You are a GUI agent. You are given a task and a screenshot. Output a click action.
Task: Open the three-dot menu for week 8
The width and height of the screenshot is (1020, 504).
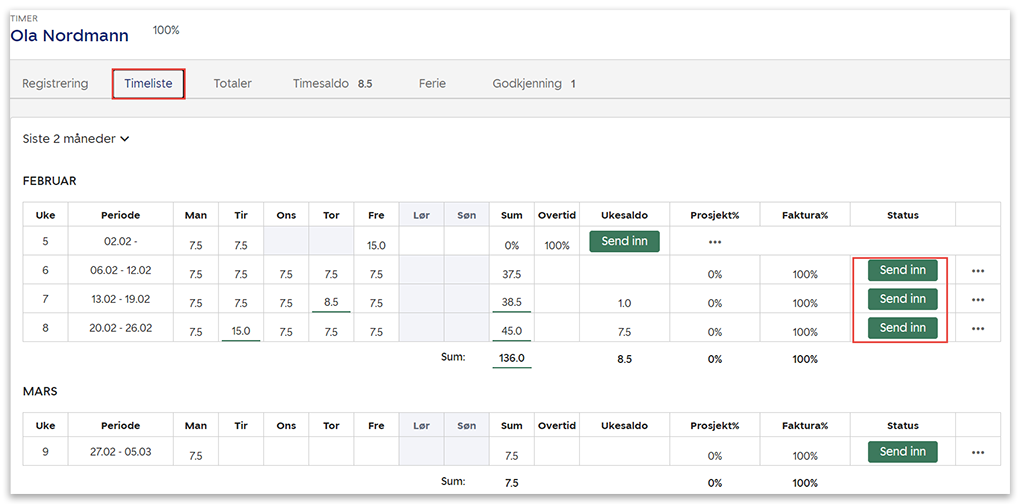(x=977, y=329)
